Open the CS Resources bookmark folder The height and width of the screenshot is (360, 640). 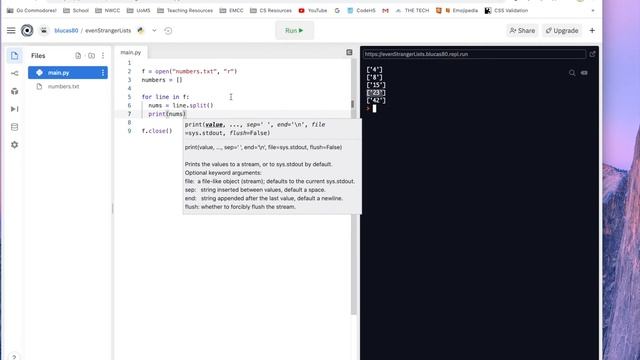point(271,11)
